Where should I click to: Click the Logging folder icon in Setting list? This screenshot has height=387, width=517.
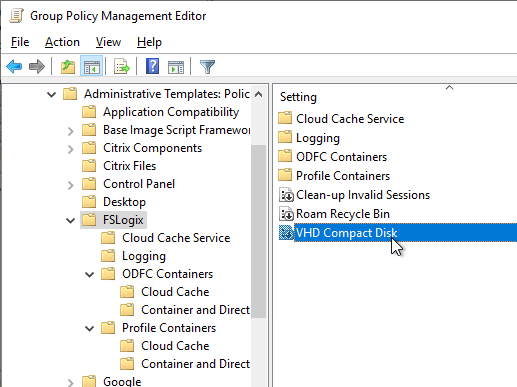click(285, 137)
